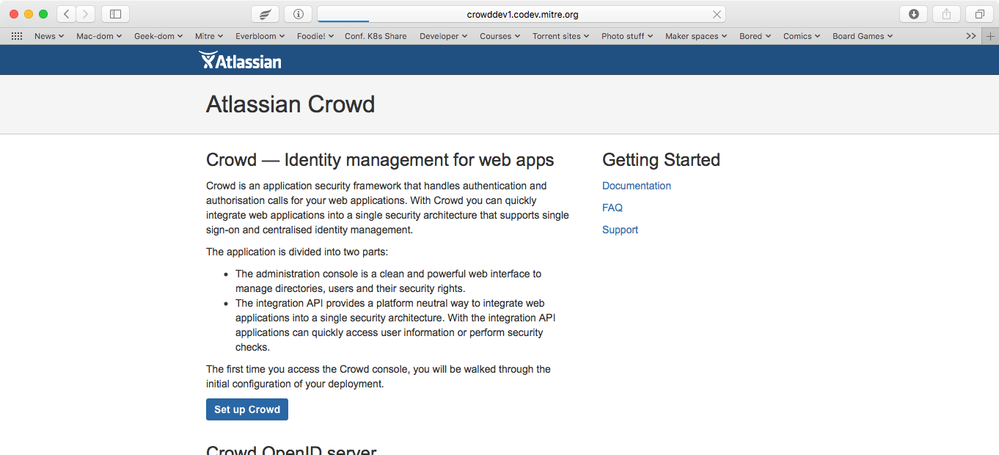999x455 pixels.
Task: Expand the Torrent sites bookmarks folder
Action: (561, 36)
